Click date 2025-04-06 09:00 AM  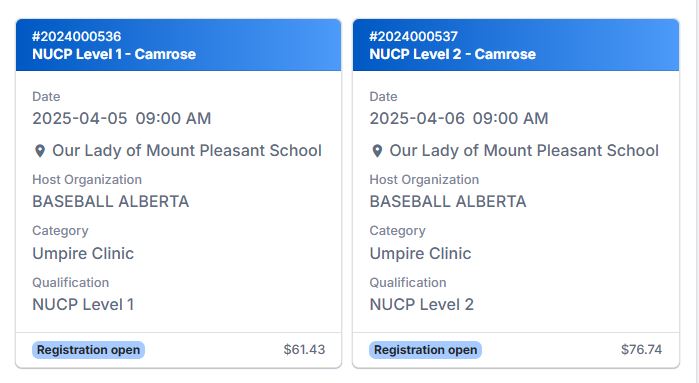tap(459, 119)
